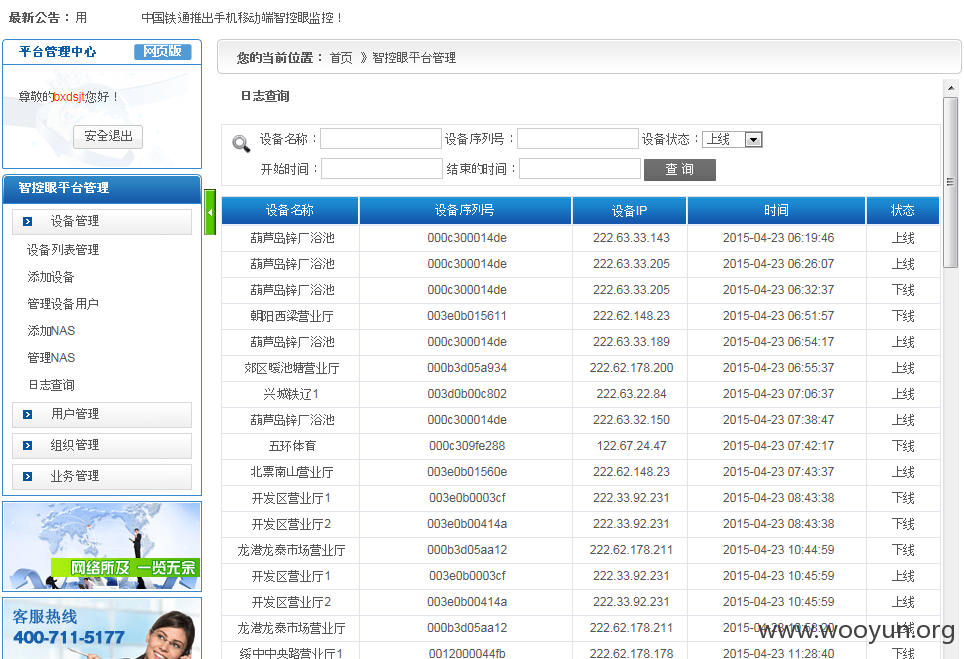
Task: Select the 郊区暖池塘营业厅 device name cell
Action: (x=291, y=368)
